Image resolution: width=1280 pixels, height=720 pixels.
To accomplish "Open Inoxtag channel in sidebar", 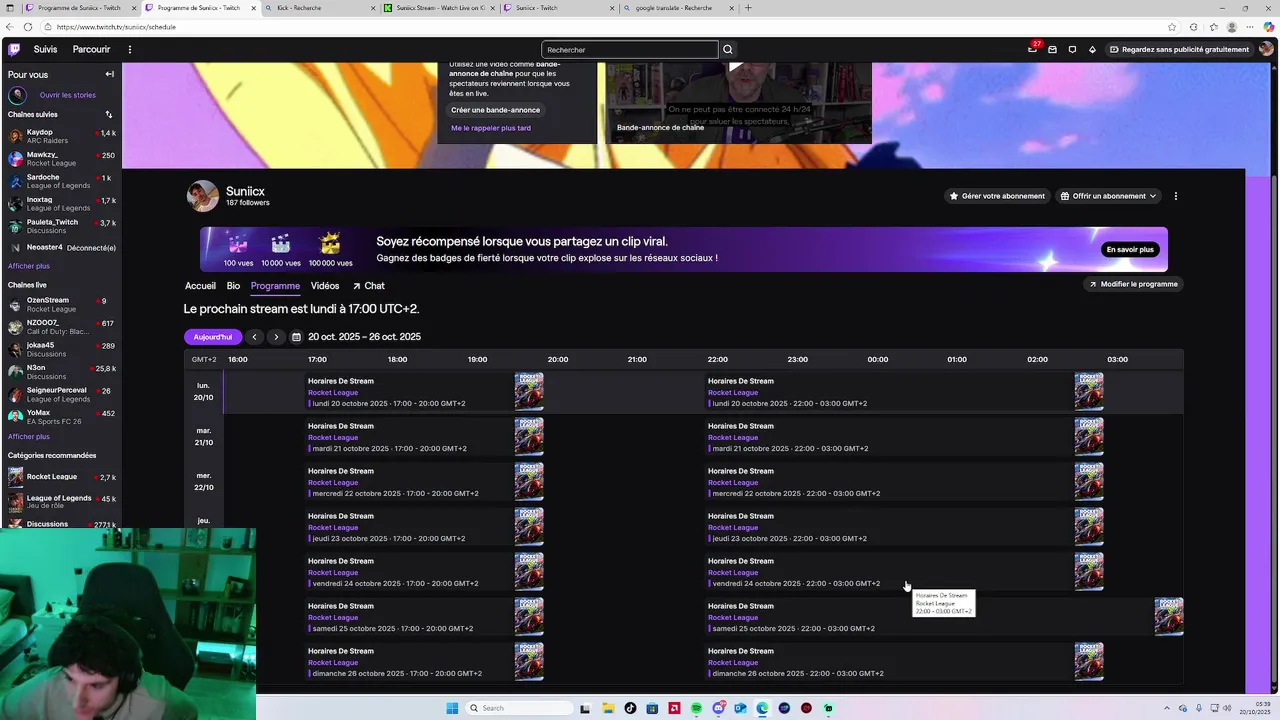I will tap(61, 204).
